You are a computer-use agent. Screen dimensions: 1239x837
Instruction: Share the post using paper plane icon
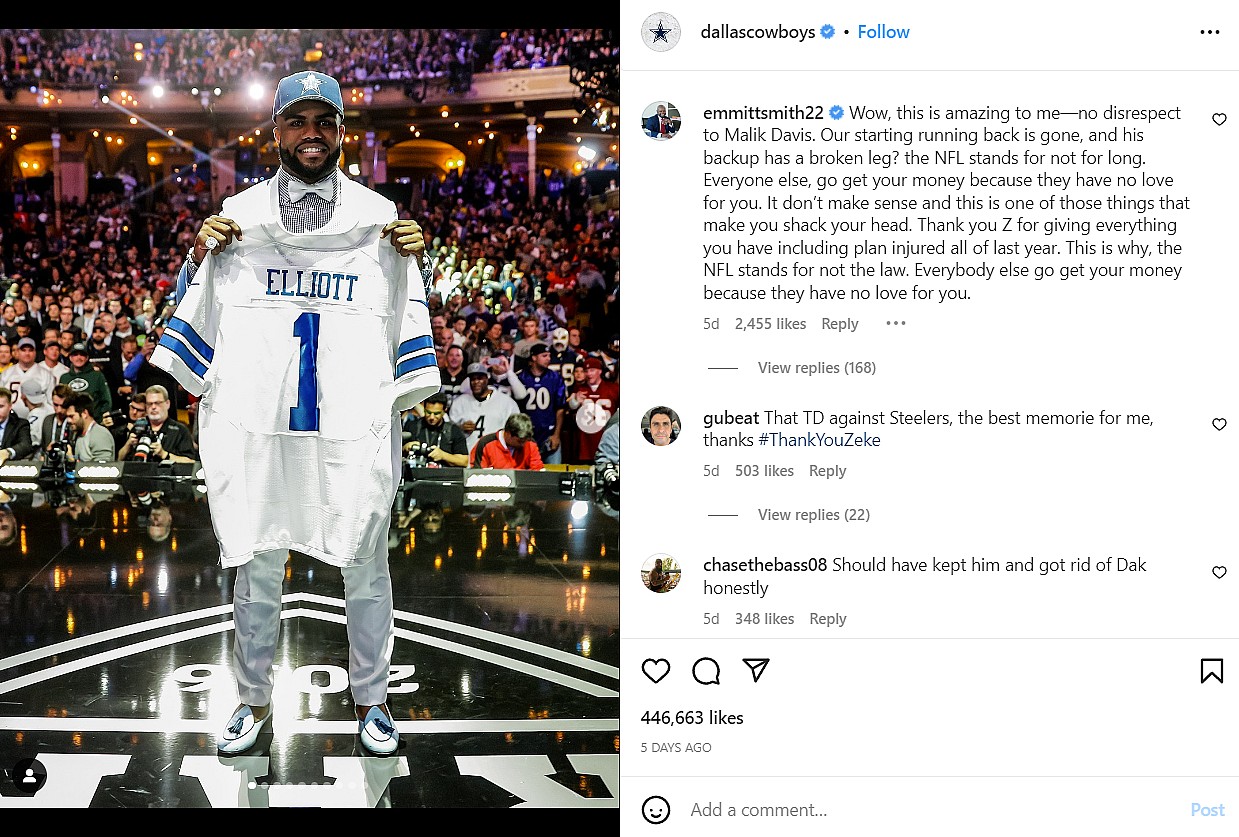click(756, 670)
